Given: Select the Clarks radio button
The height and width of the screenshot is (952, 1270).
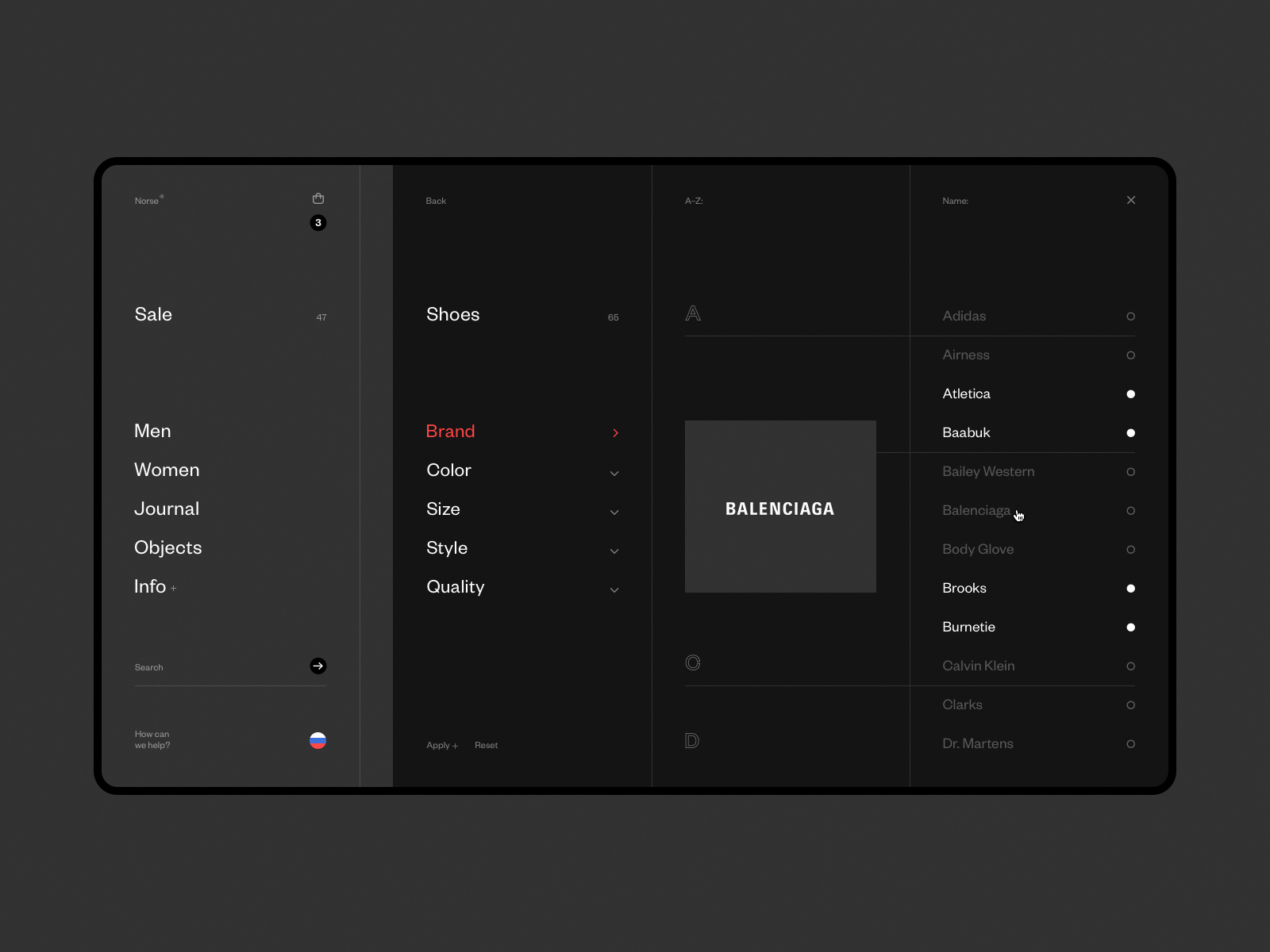Looking at the screenshot, I should (x=1131, y=705).
